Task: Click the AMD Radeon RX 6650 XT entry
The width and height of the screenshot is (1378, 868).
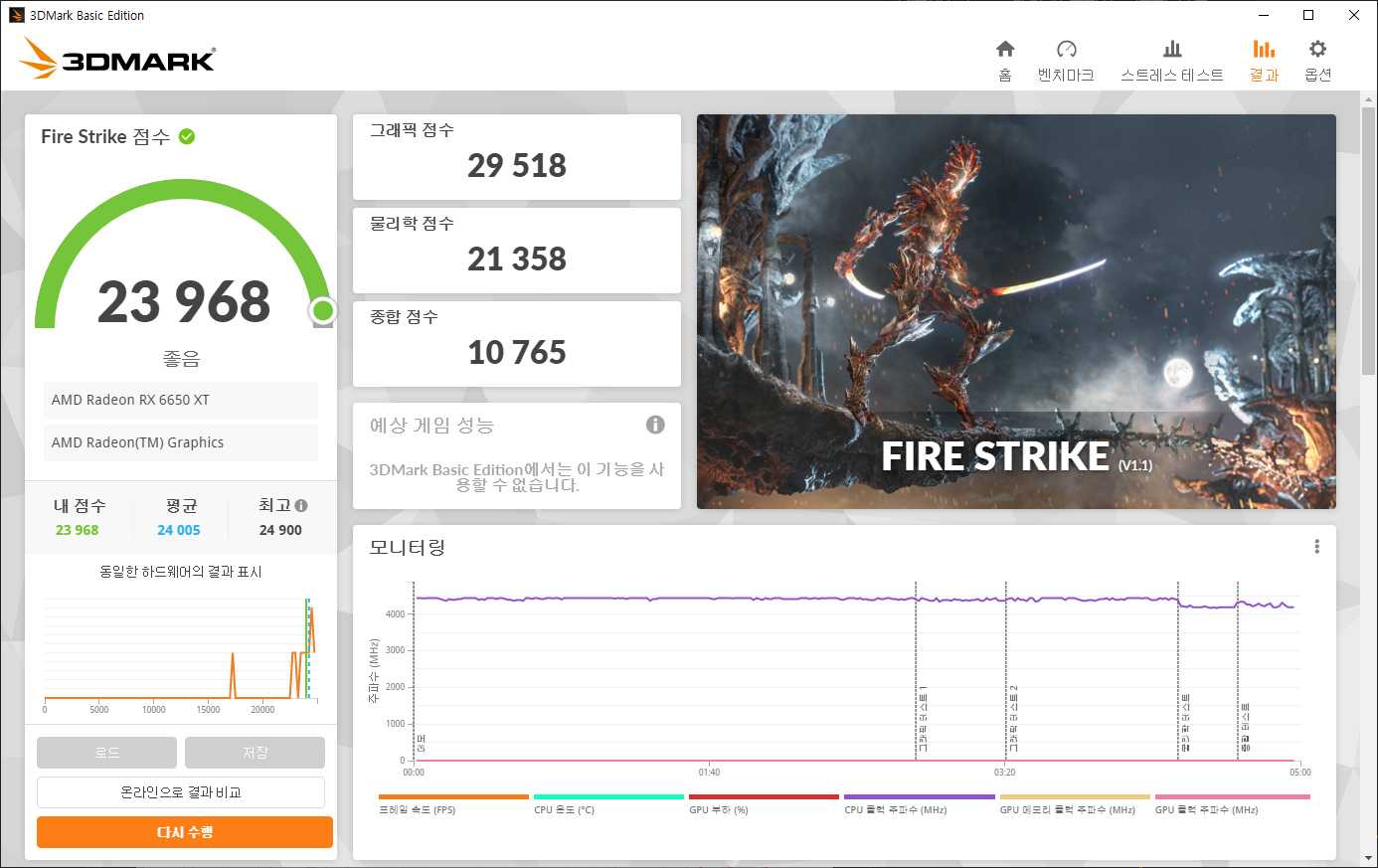Action: (x=181, y=400)
